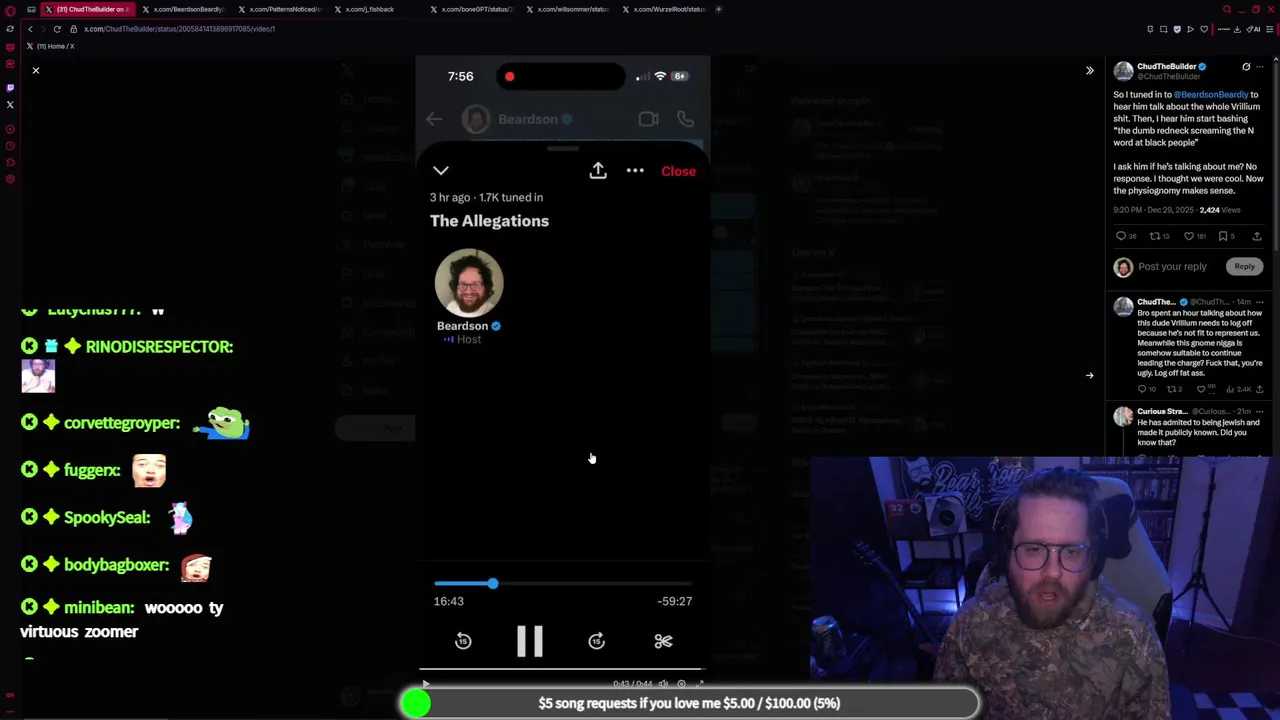Mute the video using the speaker icon
Viewport: 1280px width, 720px height.
663,684
